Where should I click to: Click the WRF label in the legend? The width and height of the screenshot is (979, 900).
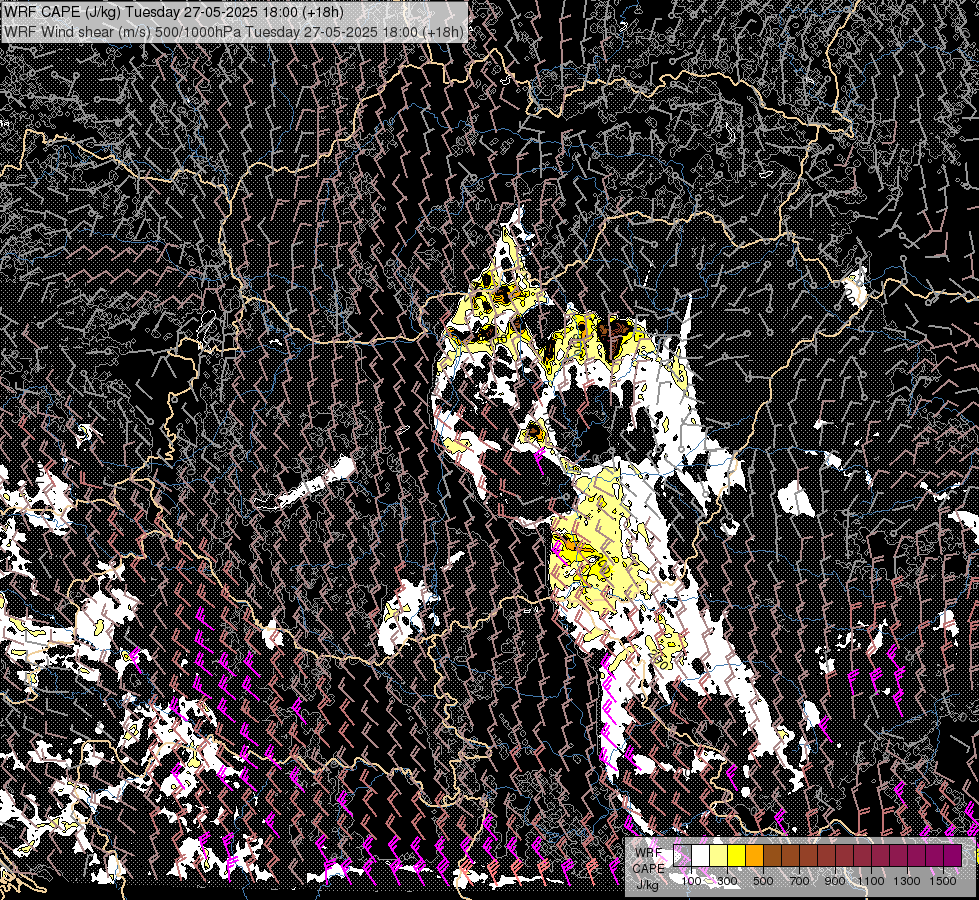(x=649, y=853)
